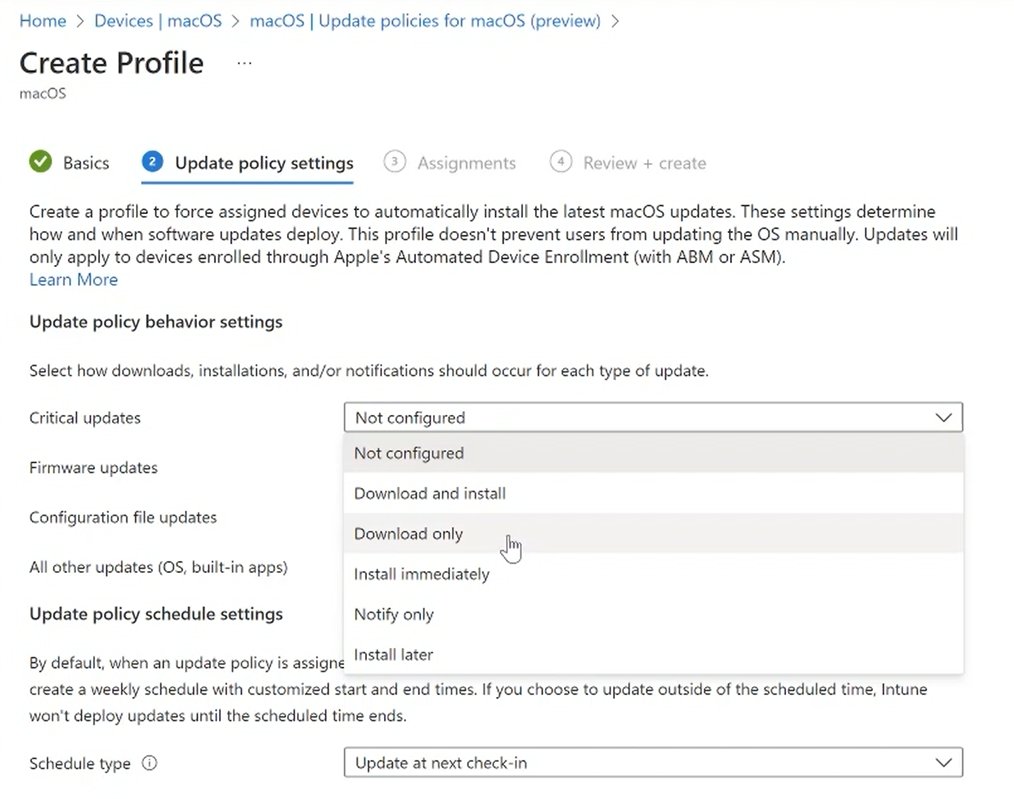Collapse the open updates dropdown list
This screenshot has height=799, width=1014.
pos(944,417)
